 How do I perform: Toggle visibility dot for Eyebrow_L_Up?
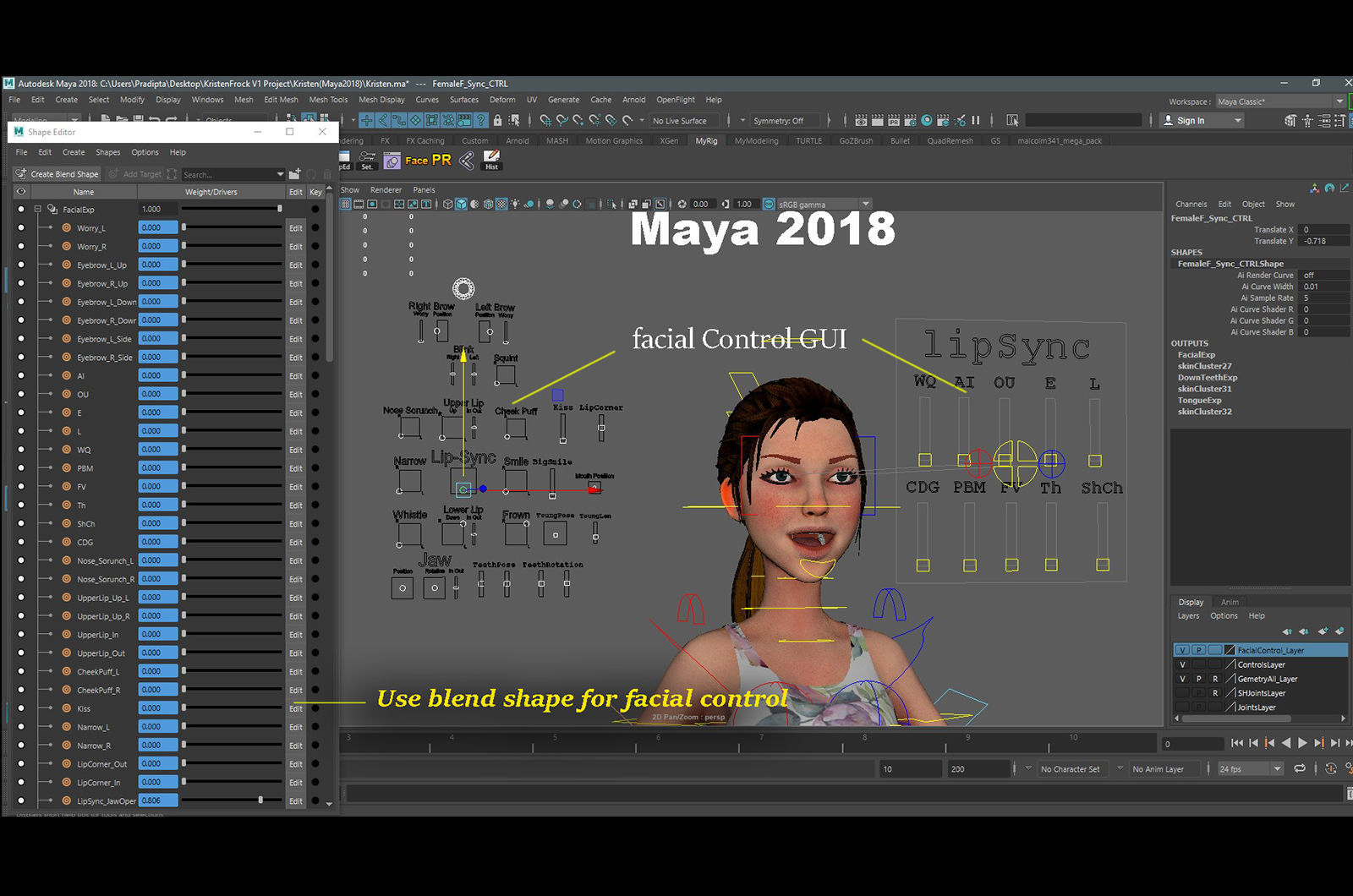coord(21,265)
